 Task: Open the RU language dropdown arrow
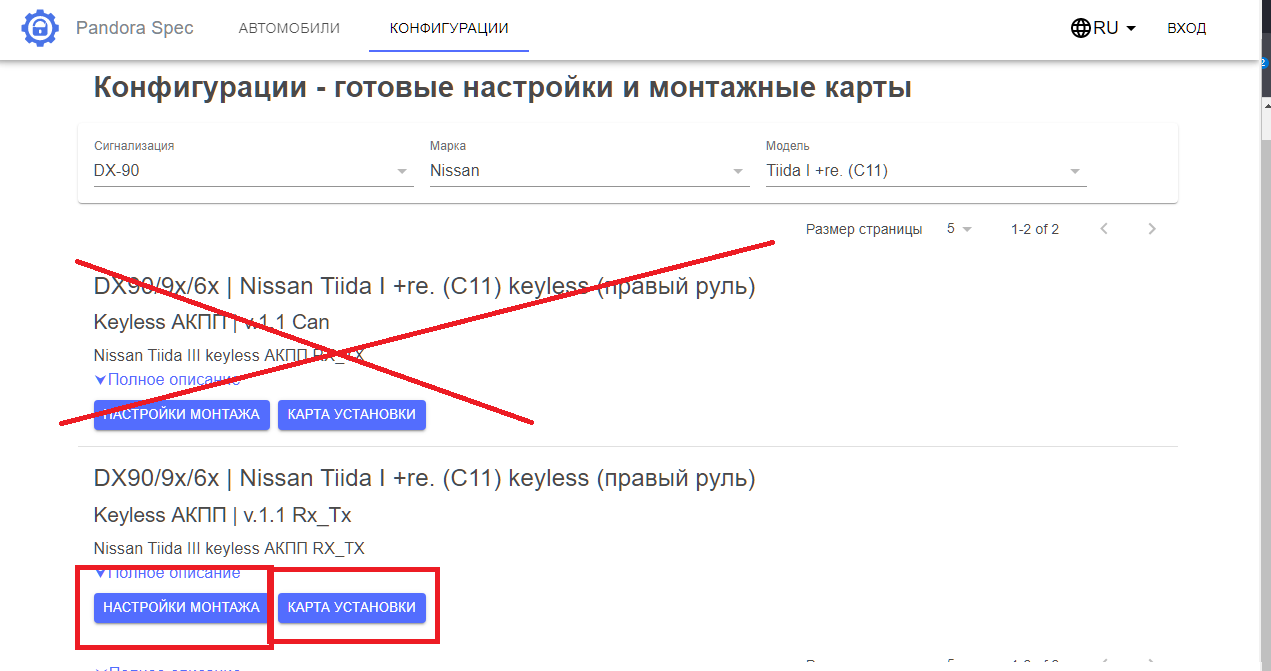(x=1131, y=28)
